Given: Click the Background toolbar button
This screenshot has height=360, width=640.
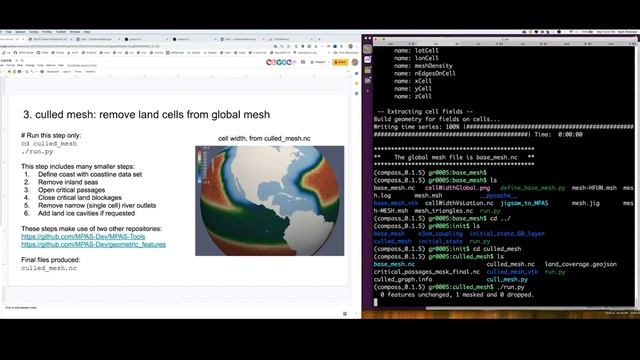Looking at the screenshot, I should [53, 71].
